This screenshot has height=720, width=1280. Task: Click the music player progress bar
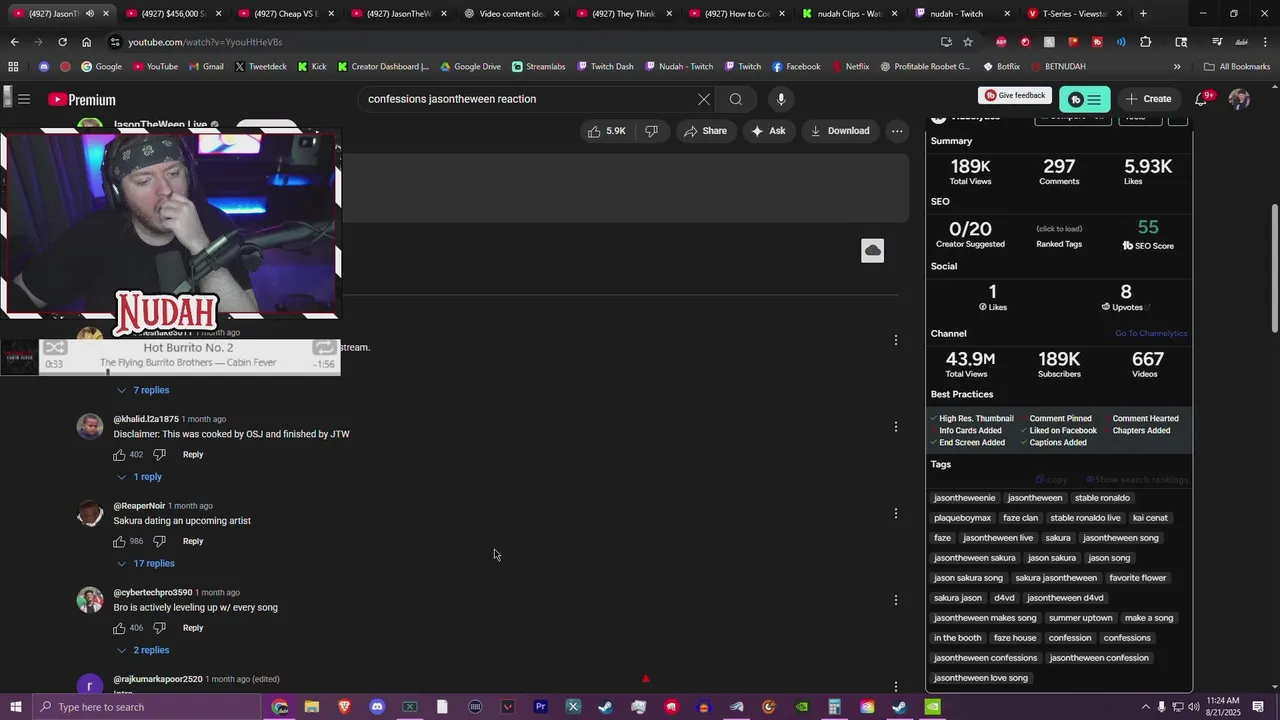click(190, 372)
